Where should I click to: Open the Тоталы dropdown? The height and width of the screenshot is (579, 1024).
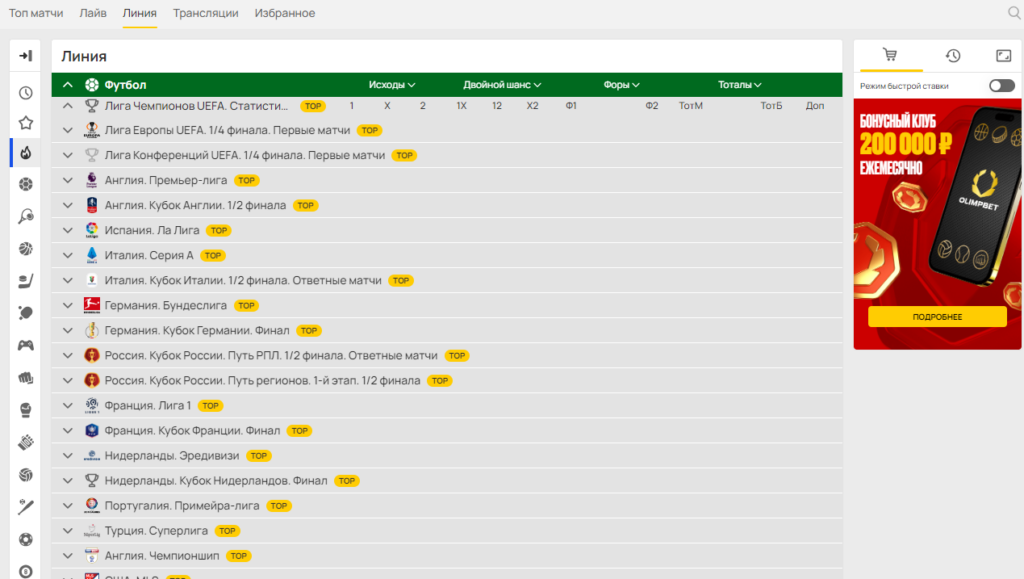pos(739,85)
